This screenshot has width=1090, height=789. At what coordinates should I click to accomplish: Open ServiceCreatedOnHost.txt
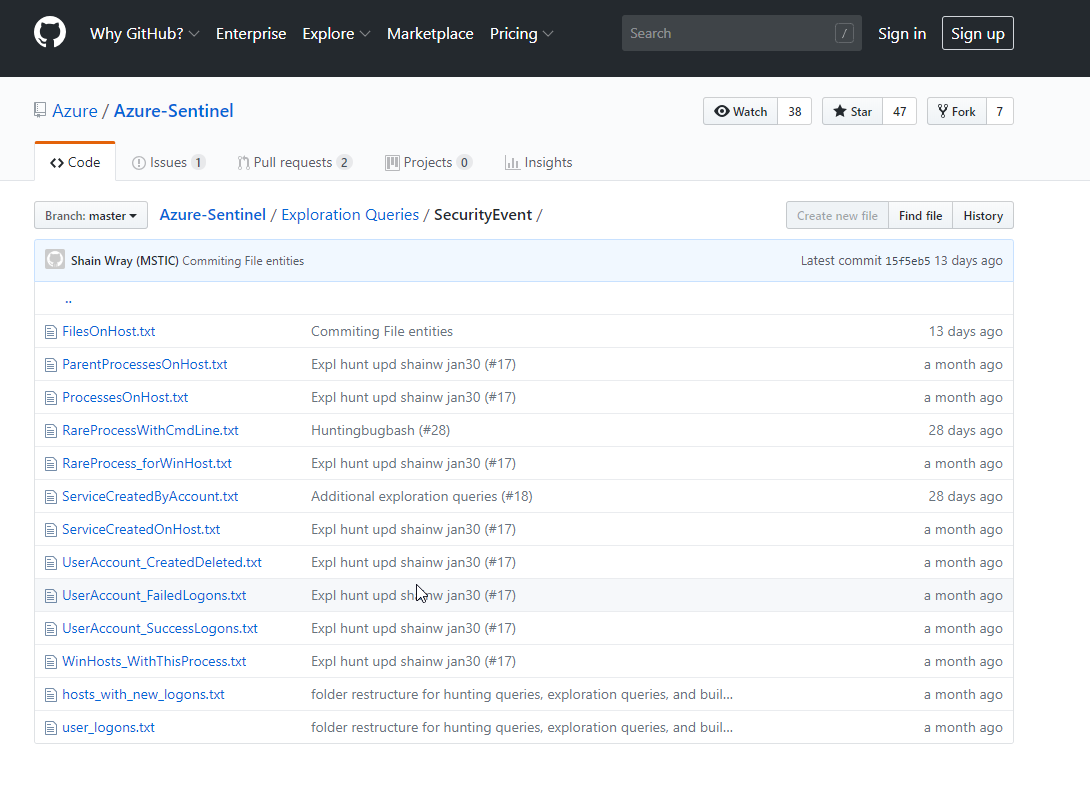pos(141,530)
